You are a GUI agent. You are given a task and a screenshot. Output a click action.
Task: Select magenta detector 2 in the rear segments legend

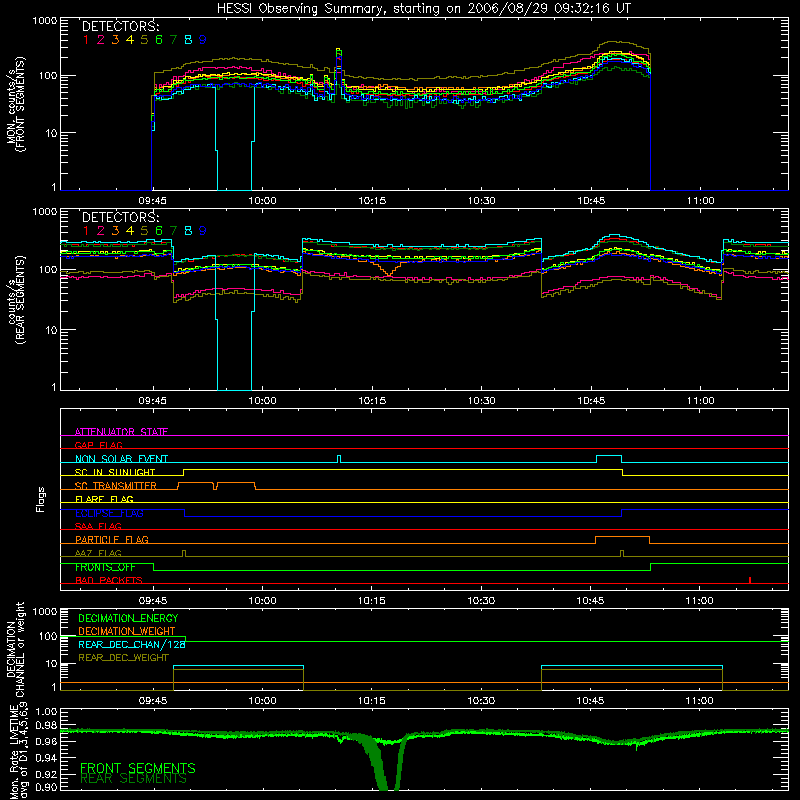click(x=101, y=231)
